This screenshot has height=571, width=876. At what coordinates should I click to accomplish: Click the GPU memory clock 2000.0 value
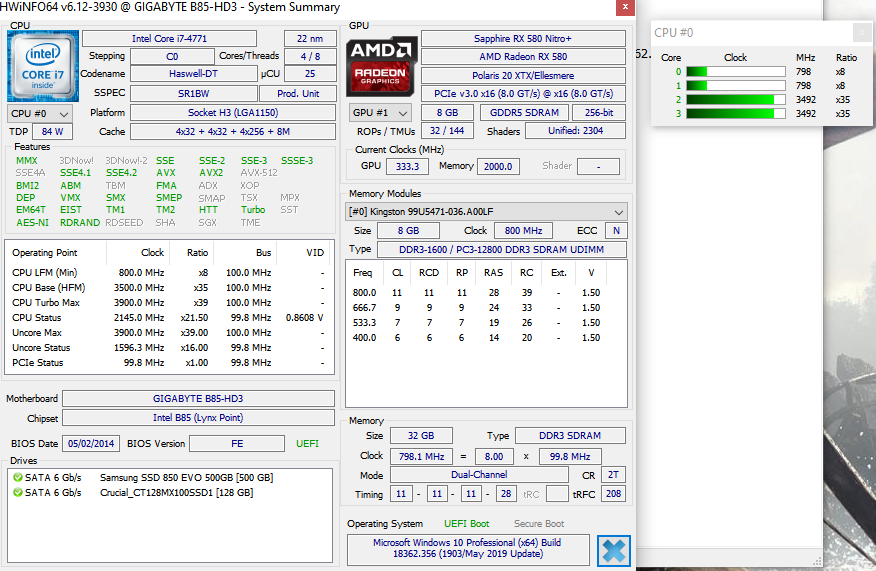coord(498,166)
